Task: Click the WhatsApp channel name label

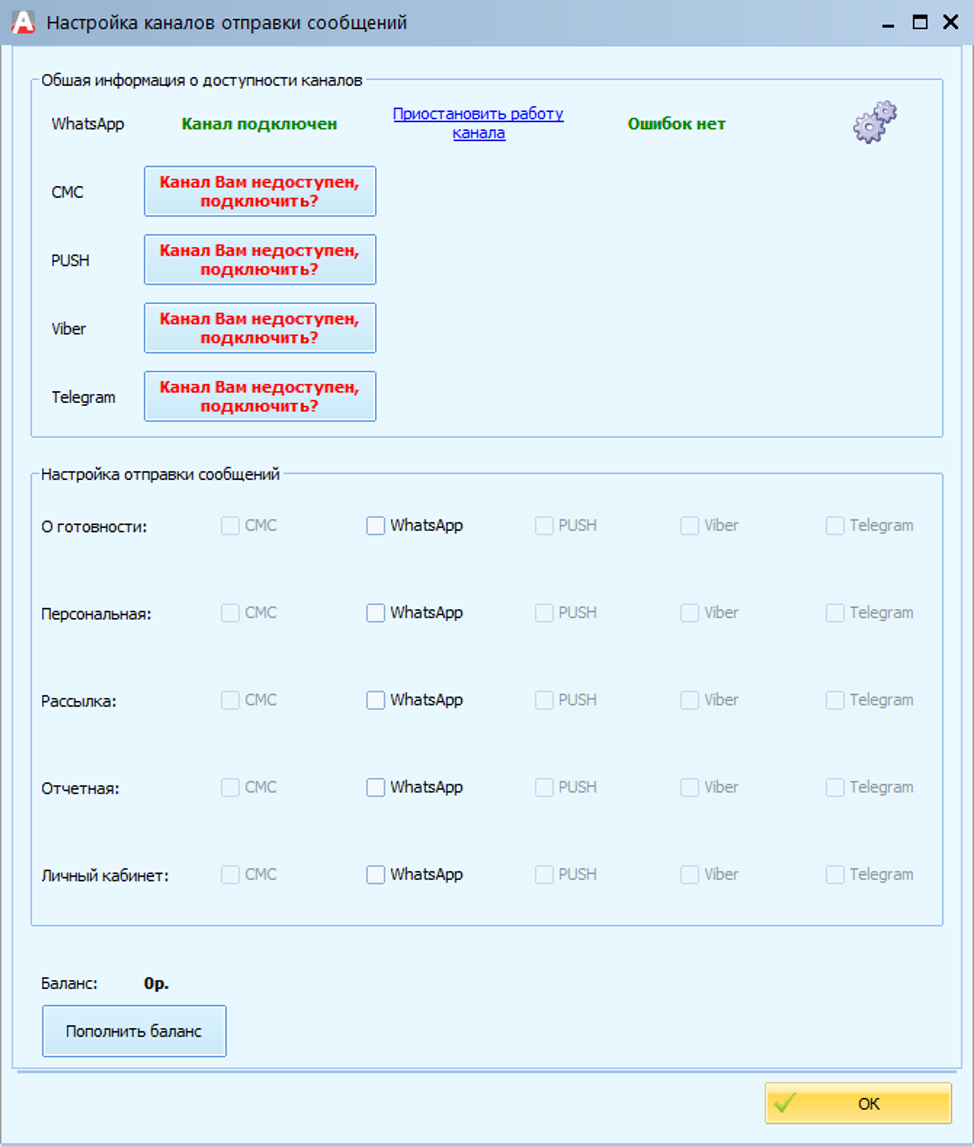Action: tap(88, 124)
